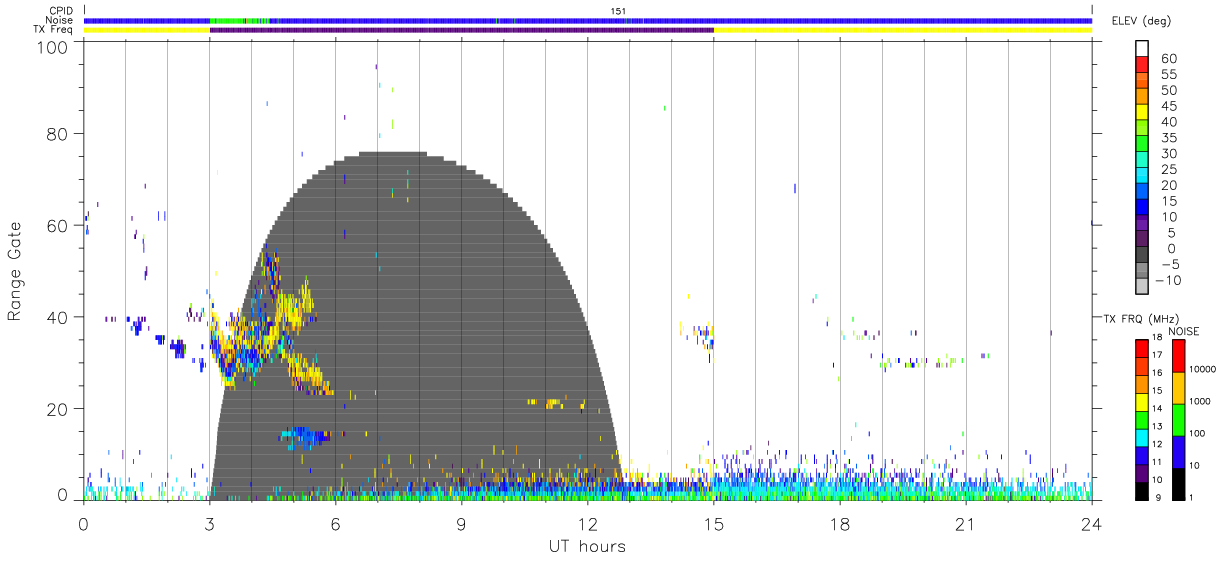Image resolution: width=1228 pixels, height=567 pixels.
Task: Click x-axis tick label '12'
Action: (x=588, y=523)
